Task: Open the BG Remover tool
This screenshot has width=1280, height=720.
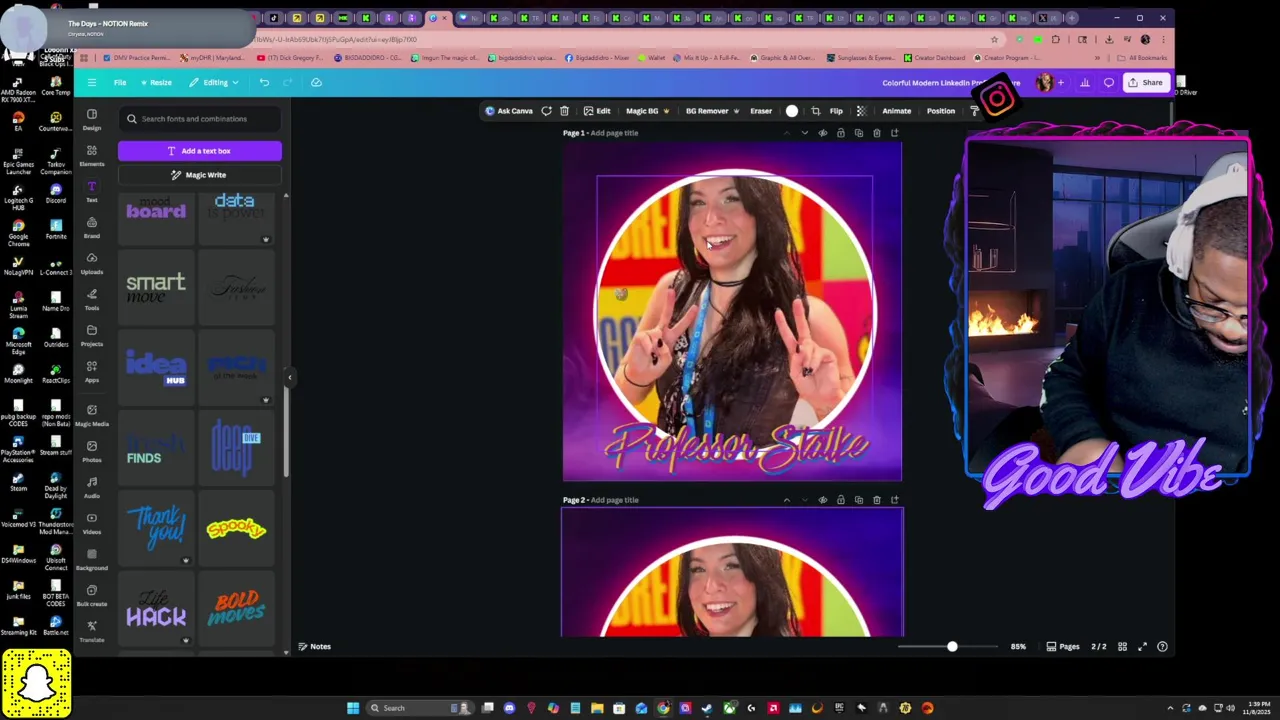Action: 712,111
